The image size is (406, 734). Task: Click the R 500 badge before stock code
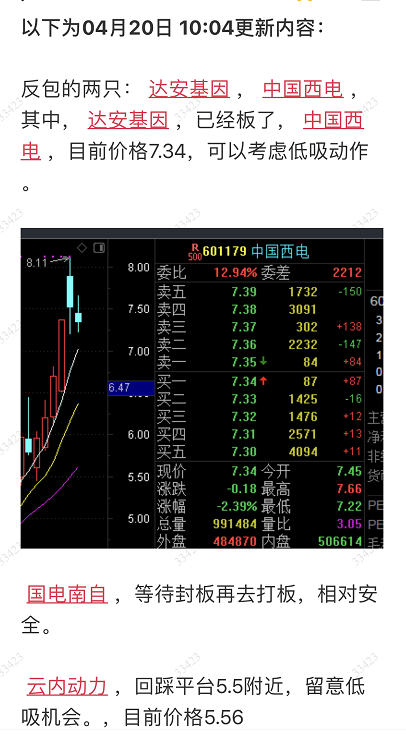pyautogui.click(x=194, y=252)
